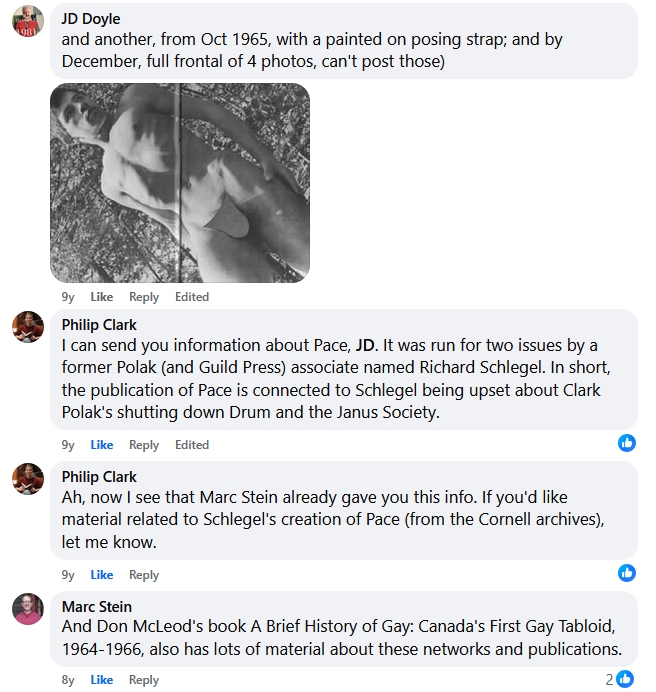Viewport: 656px width, 692px height.
Task: Reply to Philip Clark's Cornell archives comment
Action: tap(144, 575)
